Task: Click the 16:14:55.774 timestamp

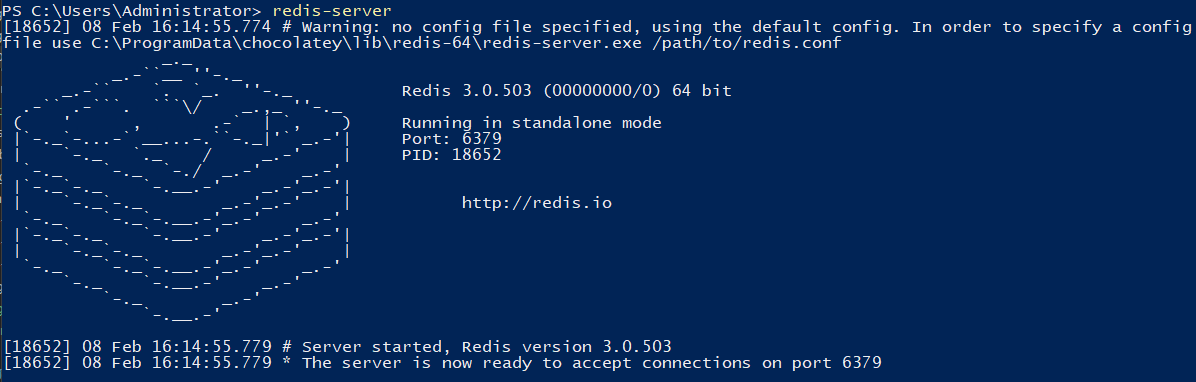Action: (212, 27)
